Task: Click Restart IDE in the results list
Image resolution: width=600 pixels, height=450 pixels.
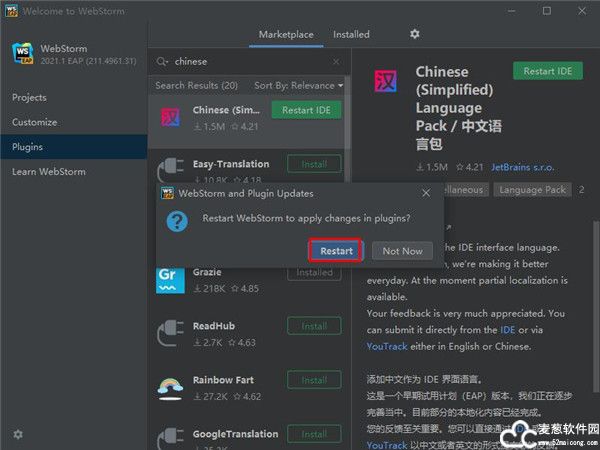Action: (x=306, y=110)
